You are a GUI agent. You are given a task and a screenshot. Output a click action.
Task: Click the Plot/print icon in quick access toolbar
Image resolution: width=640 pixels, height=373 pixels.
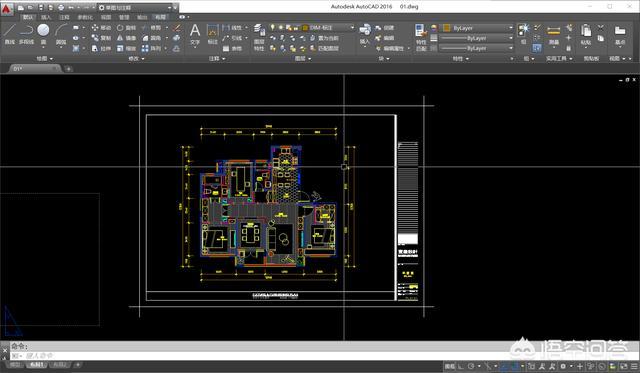[61, 7]
